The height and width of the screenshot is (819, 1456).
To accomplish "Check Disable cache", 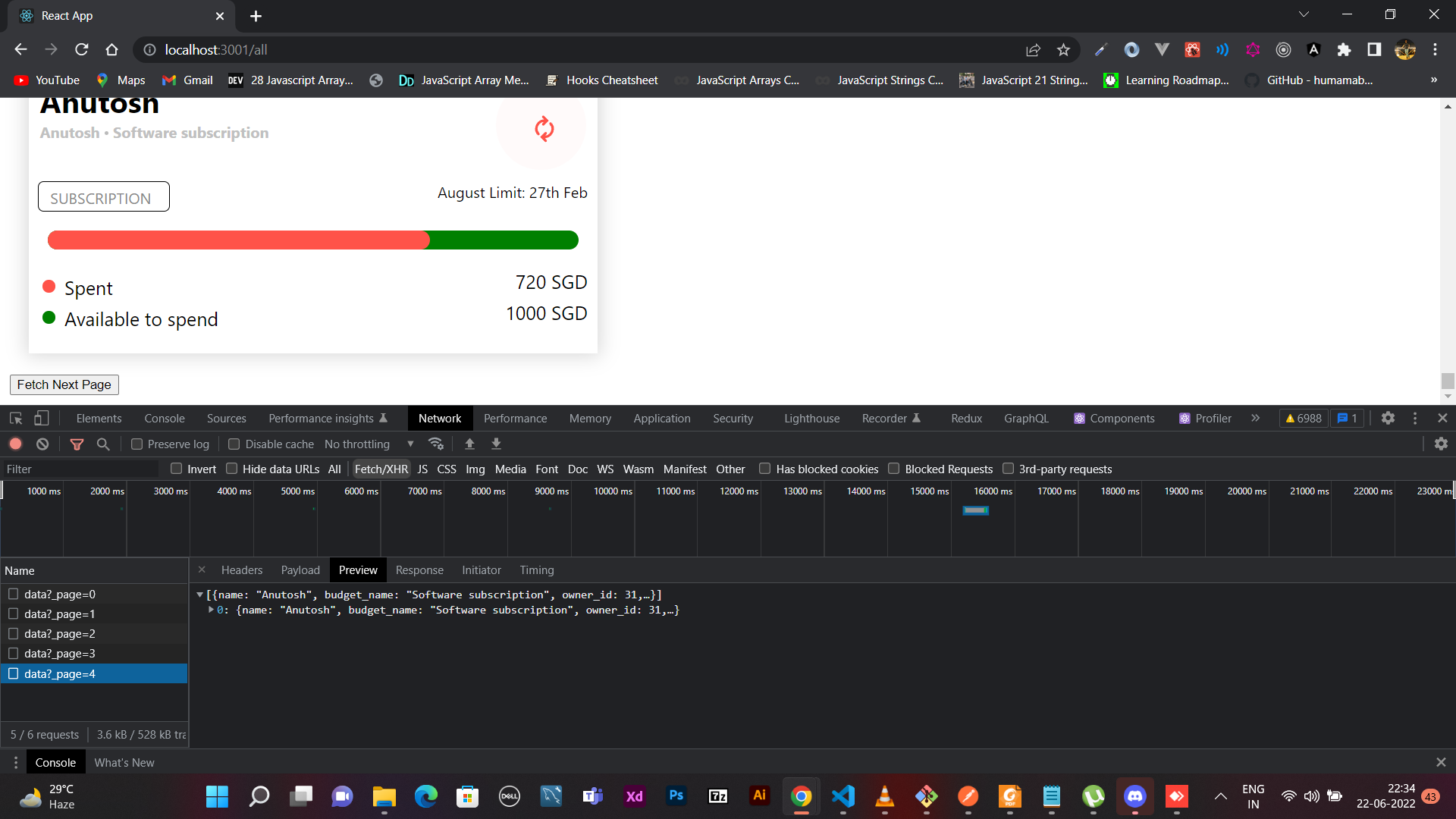I will 234,444.
